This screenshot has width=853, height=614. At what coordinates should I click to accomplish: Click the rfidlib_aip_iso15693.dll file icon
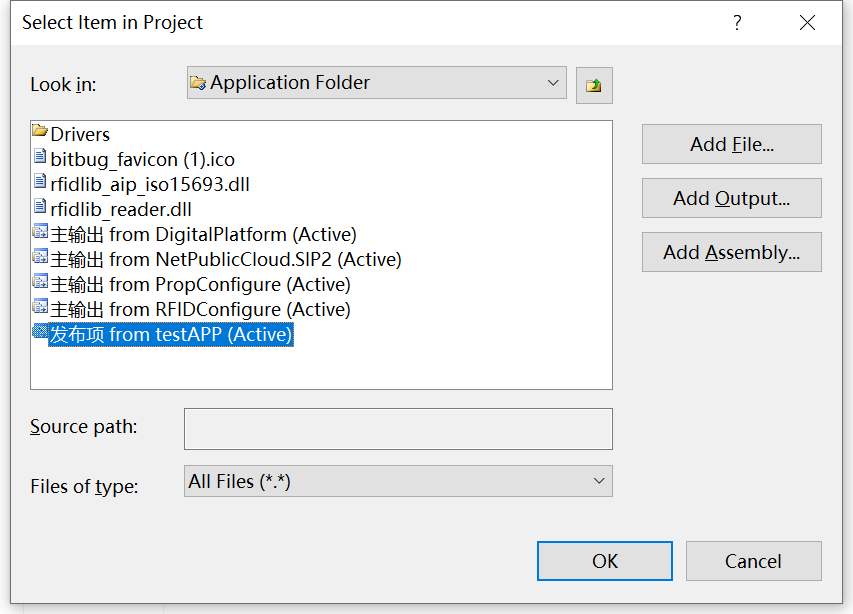[x=40, y=183]
